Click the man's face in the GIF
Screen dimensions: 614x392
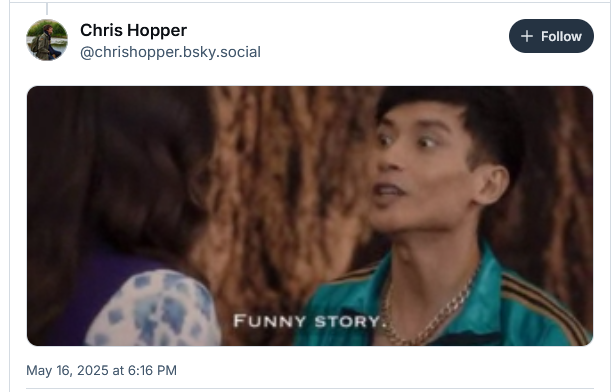click(x=423, y=168)
